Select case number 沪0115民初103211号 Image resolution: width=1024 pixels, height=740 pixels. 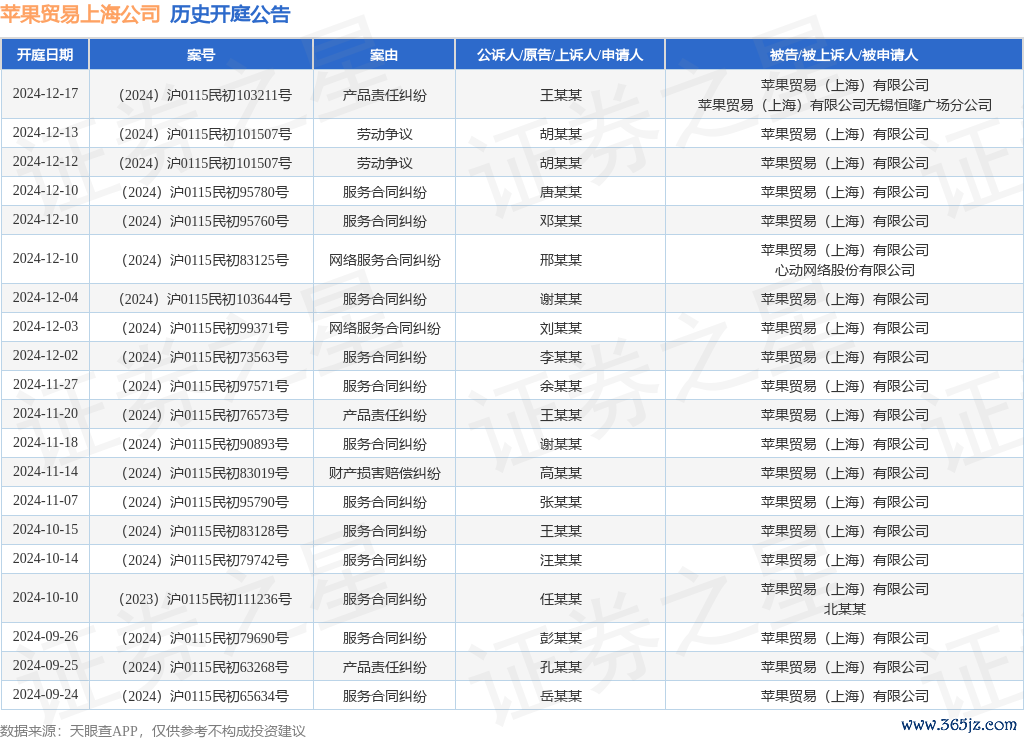205,95
